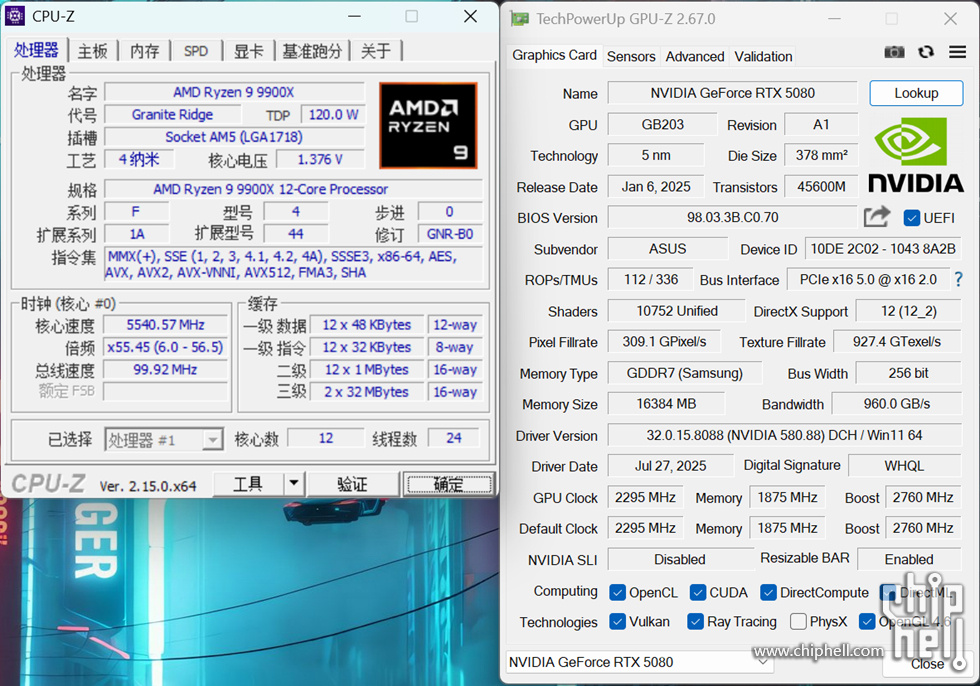Open the Graphics Card tab in GPU-Z
This screenshot has width=980, height=686.
click(x=554, y=55)
